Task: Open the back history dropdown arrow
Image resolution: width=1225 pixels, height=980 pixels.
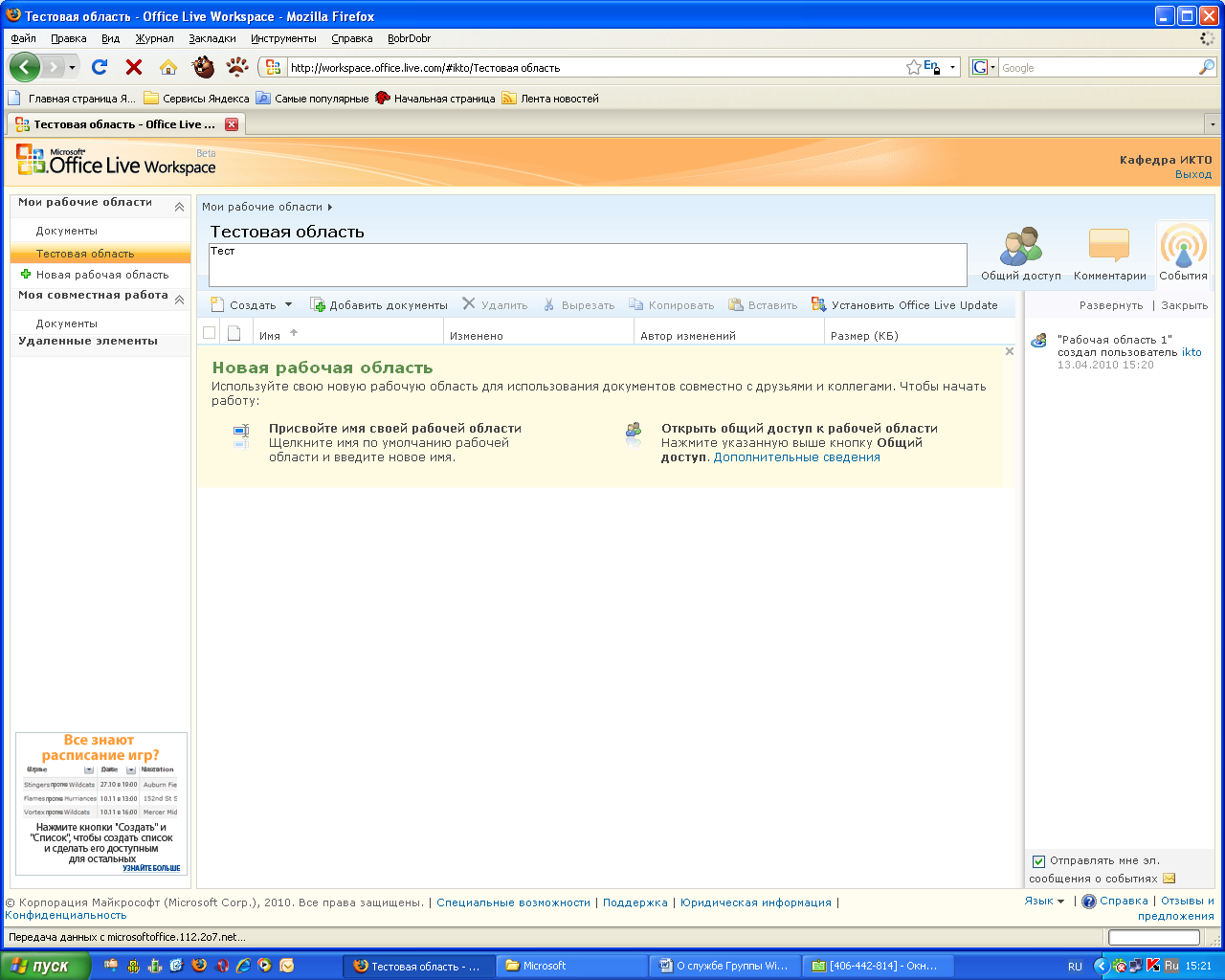Action: [x=72, y=68]
